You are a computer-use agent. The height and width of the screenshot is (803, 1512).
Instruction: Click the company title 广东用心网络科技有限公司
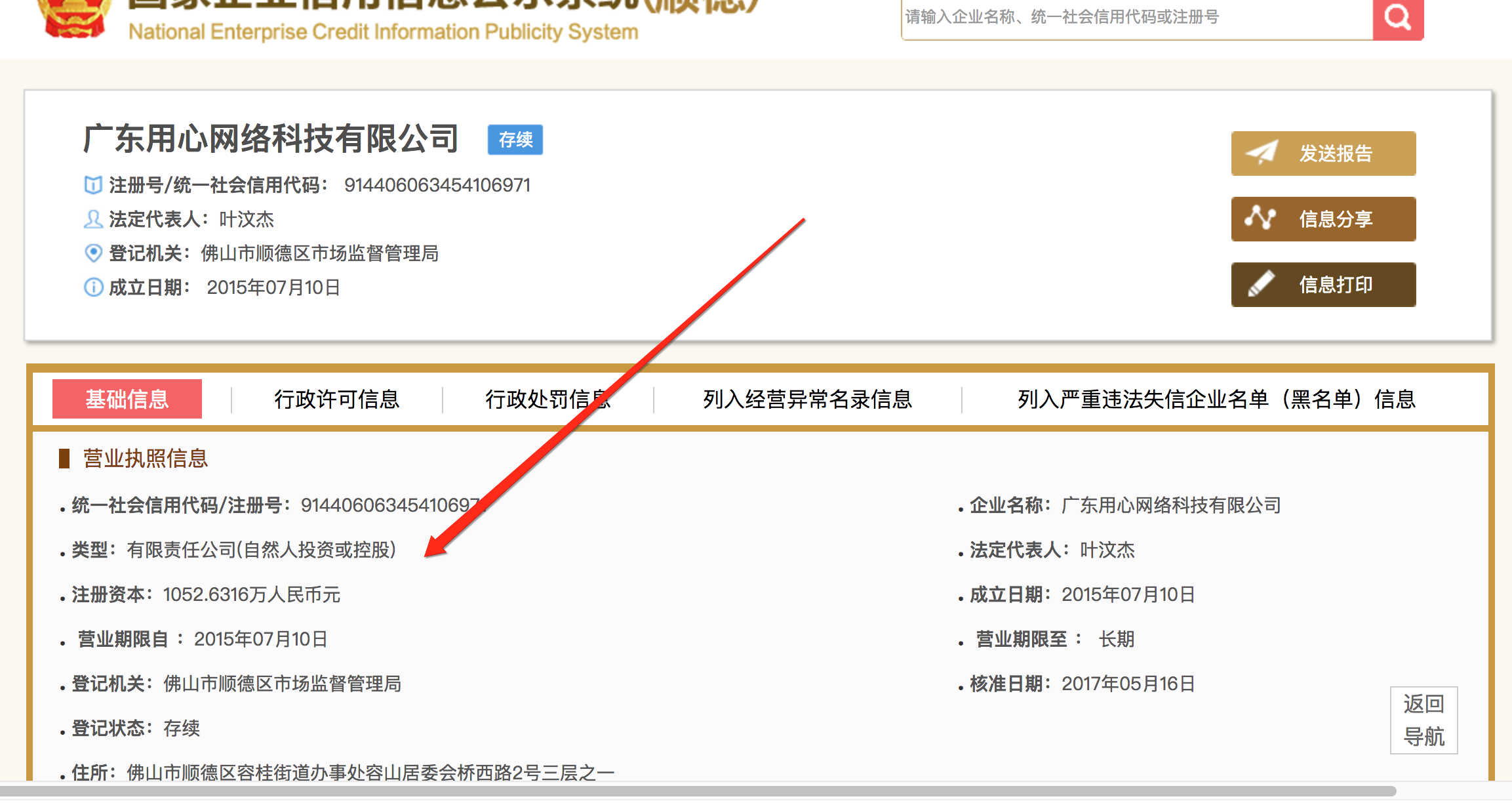point(271,139)
